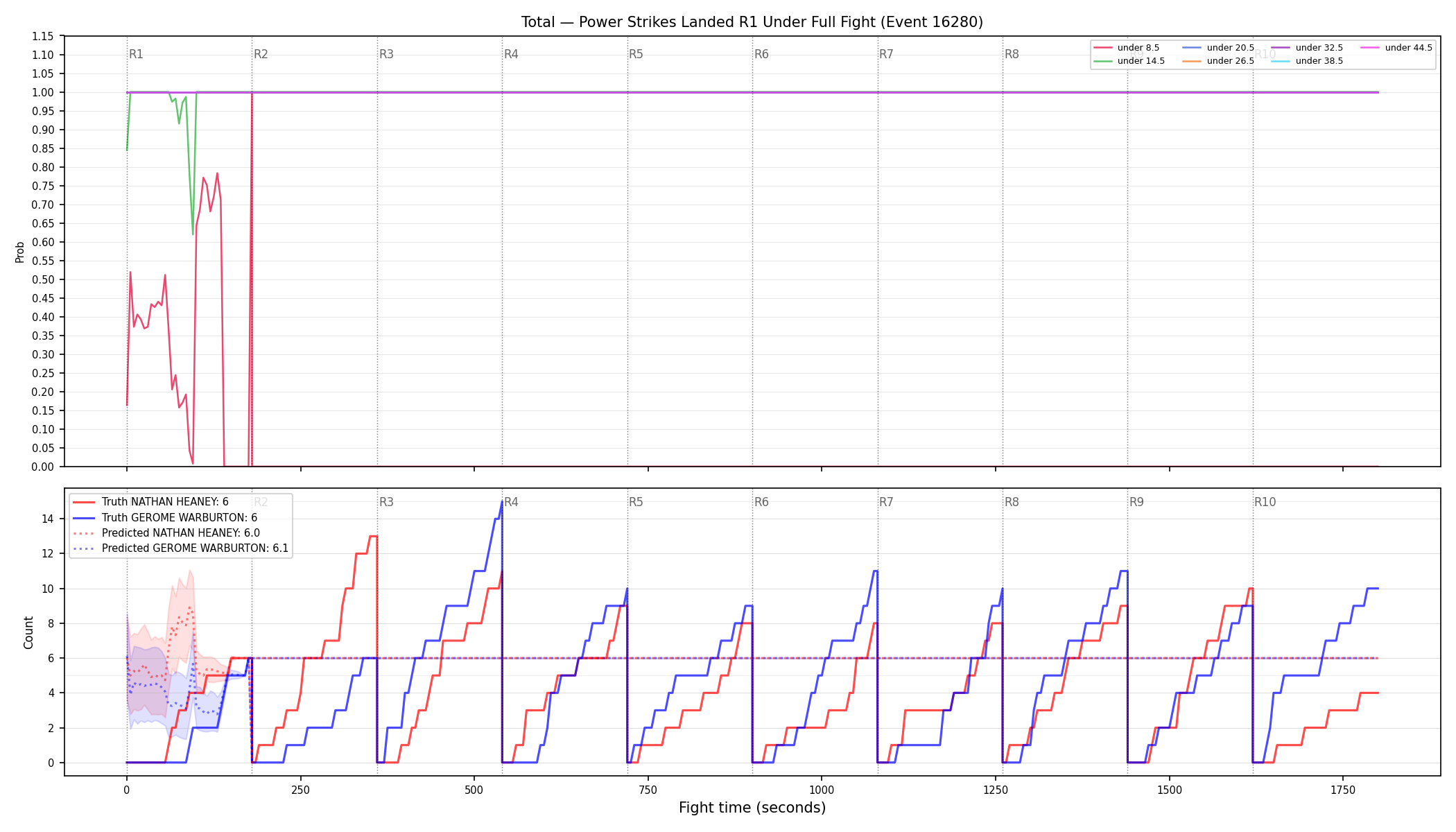
Task: Click the 0.00 tick on the Prob axis
Action: point(43,467)
